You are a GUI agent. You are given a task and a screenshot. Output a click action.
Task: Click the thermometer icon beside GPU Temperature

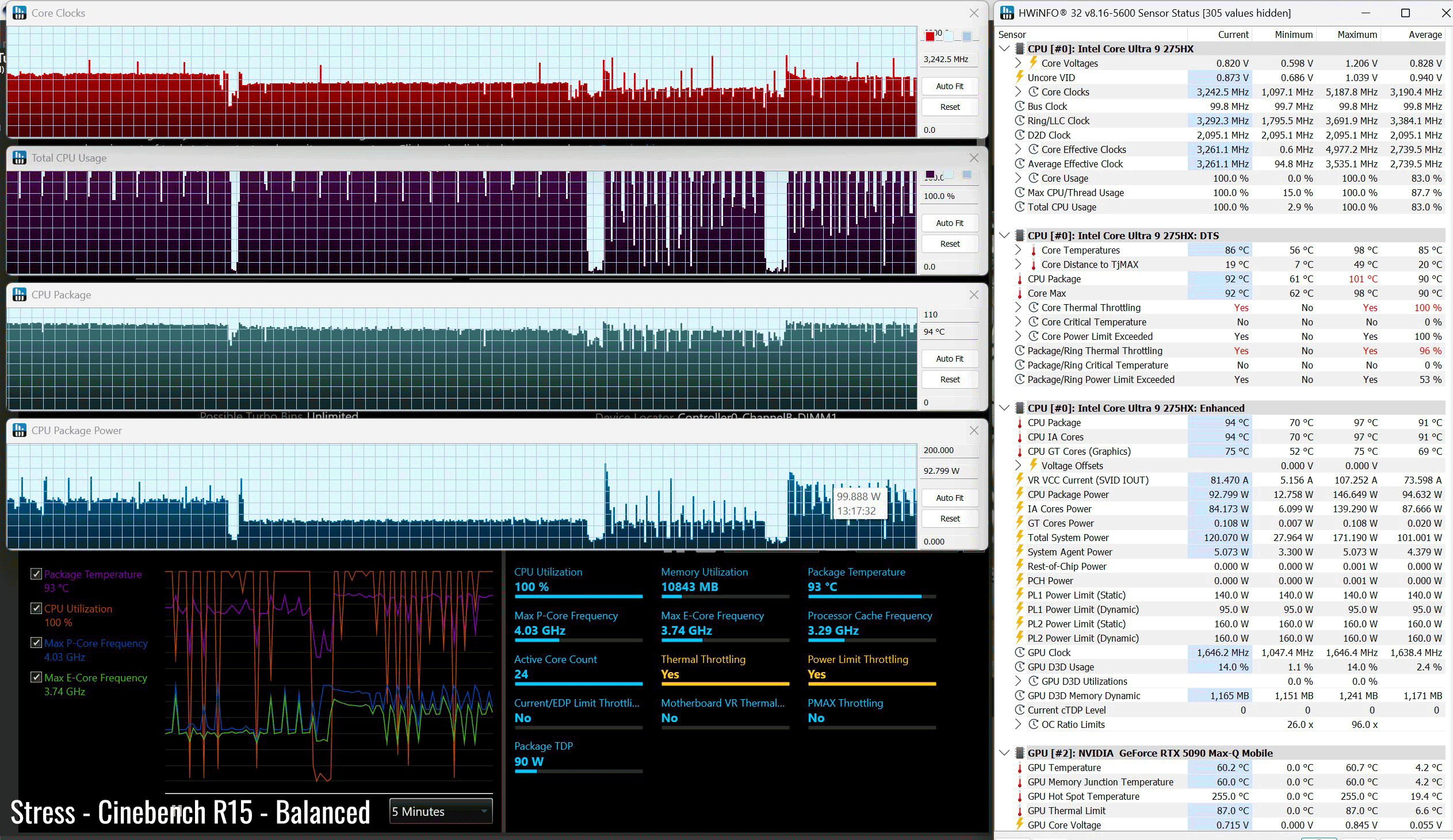click(x=1019, y=768)
